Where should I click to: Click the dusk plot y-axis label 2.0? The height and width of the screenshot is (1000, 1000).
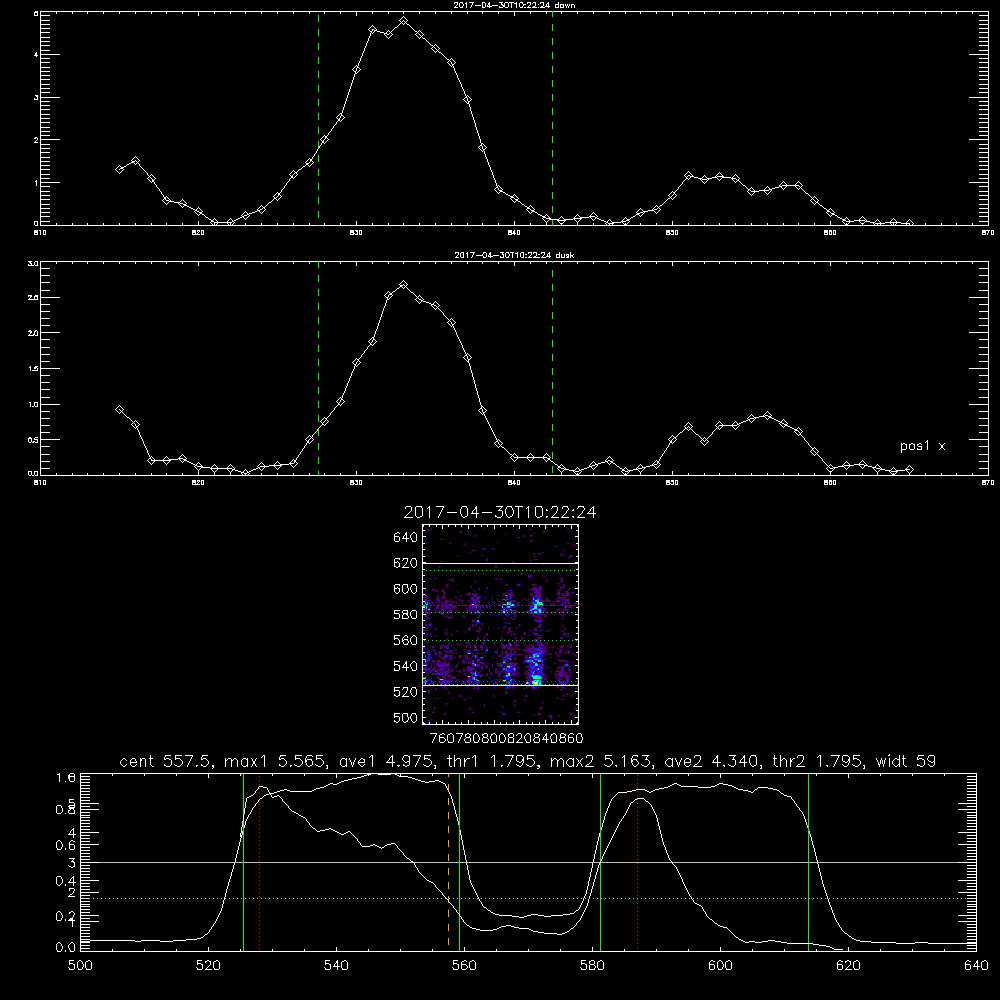(x=34, y=333)
